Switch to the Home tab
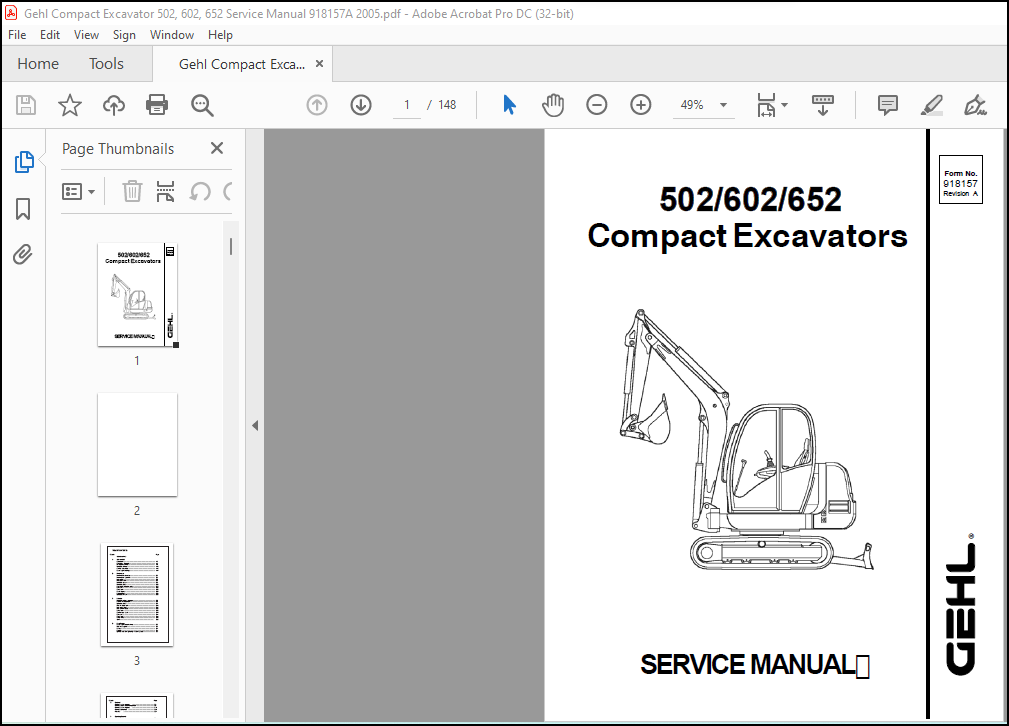The height and width of the screenshot is (726, 1009). (38, 64)
